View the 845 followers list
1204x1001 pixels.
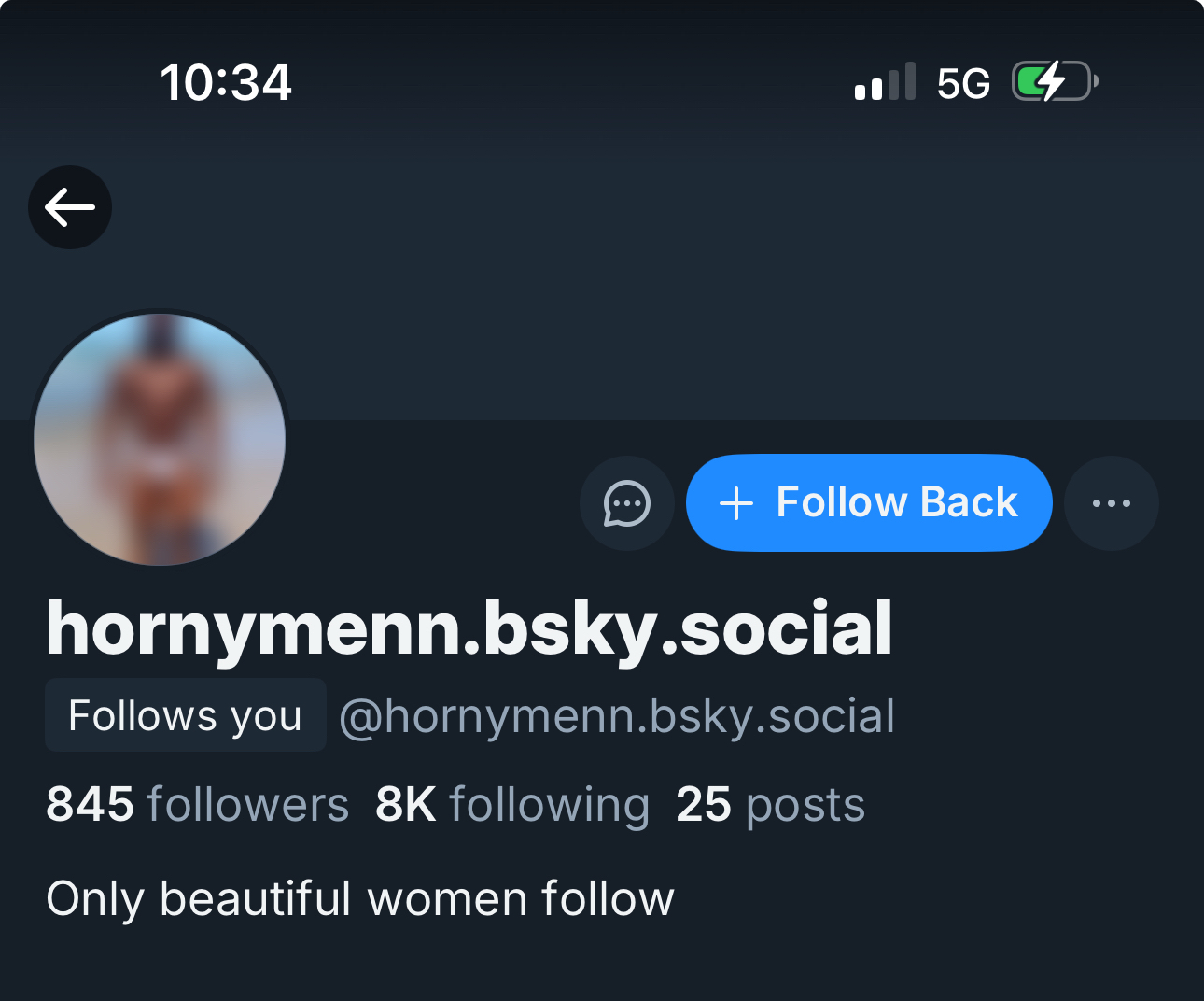[197, 804]
